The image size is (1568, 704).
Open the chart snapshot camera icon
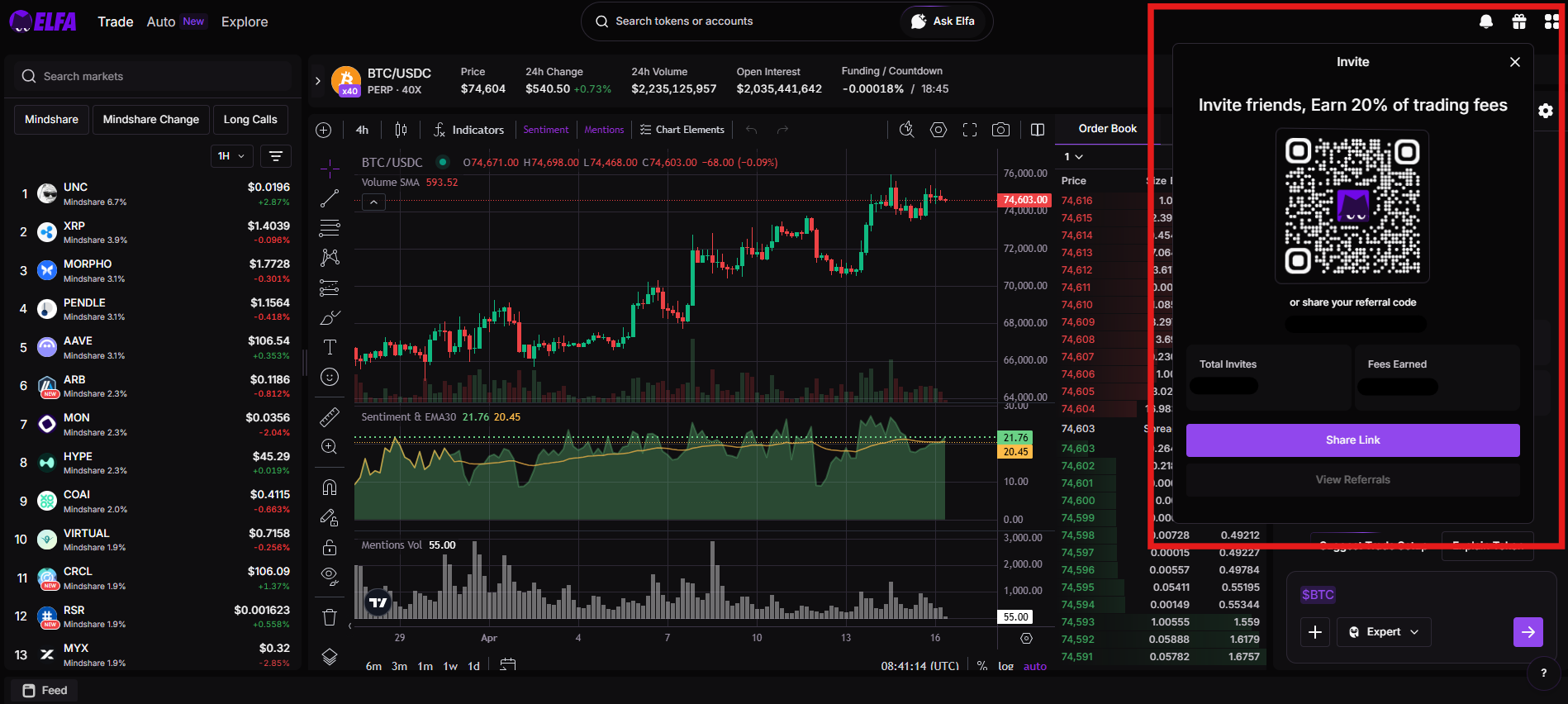pyautogui.click(x=1000, y=130)
